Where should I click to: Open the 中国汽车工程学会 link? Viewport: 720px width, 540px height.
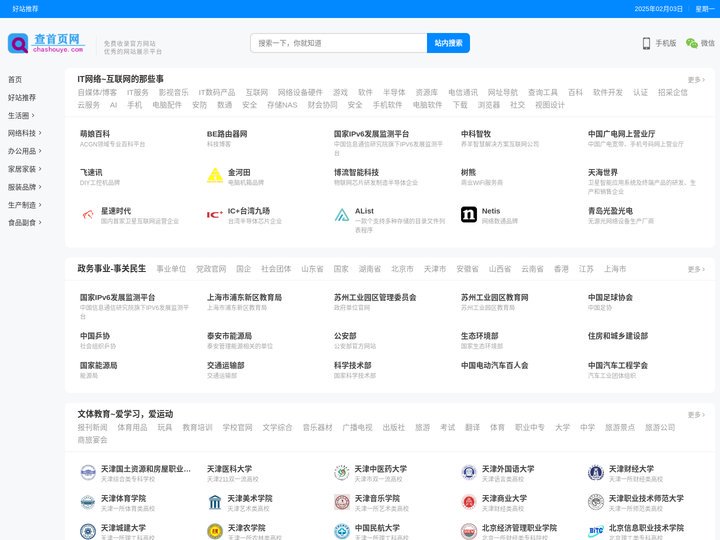pyautogui.click(x=618, y=366)
